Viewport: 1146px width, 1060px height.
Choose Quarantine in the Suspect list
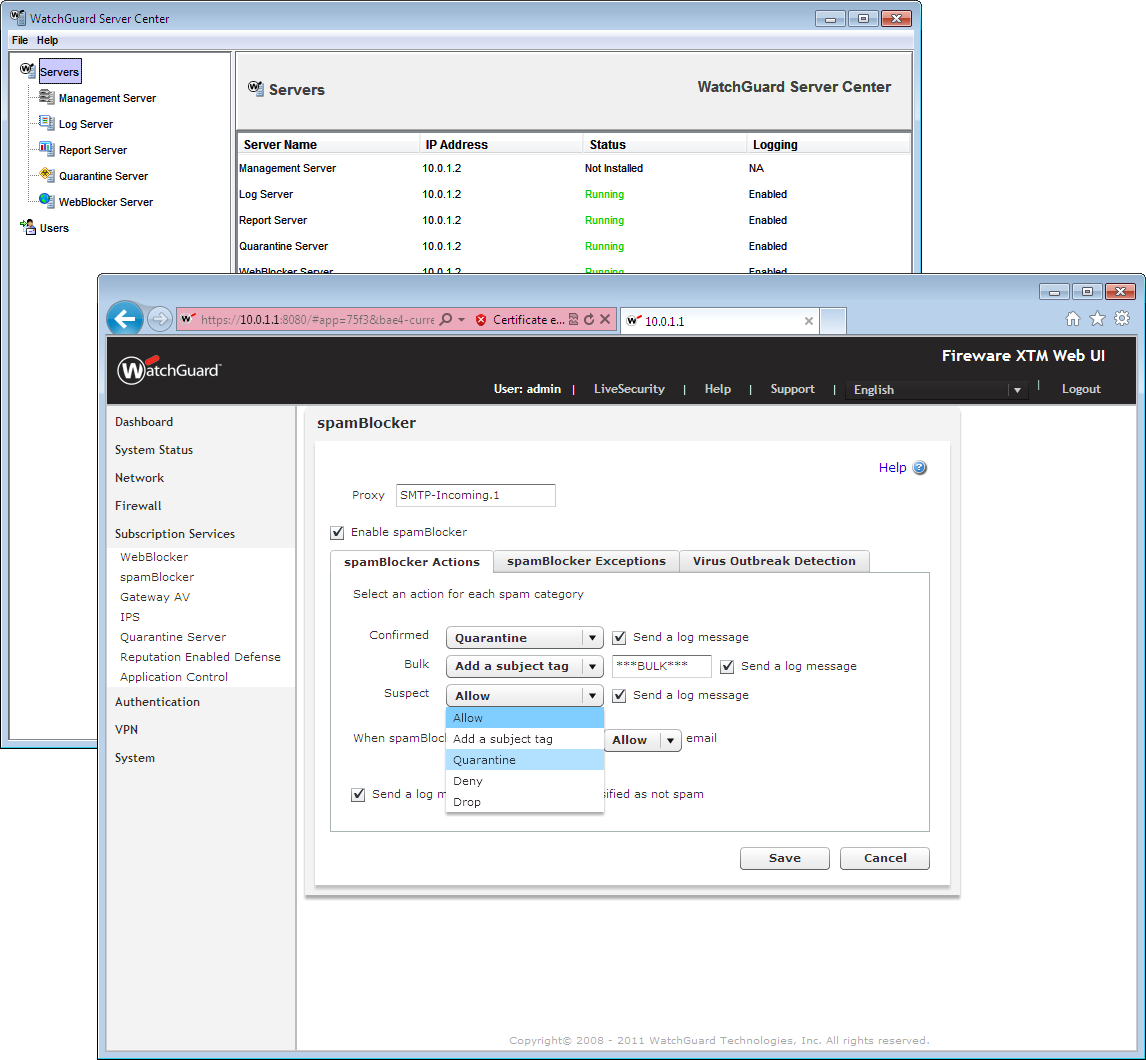coord(525,760)
